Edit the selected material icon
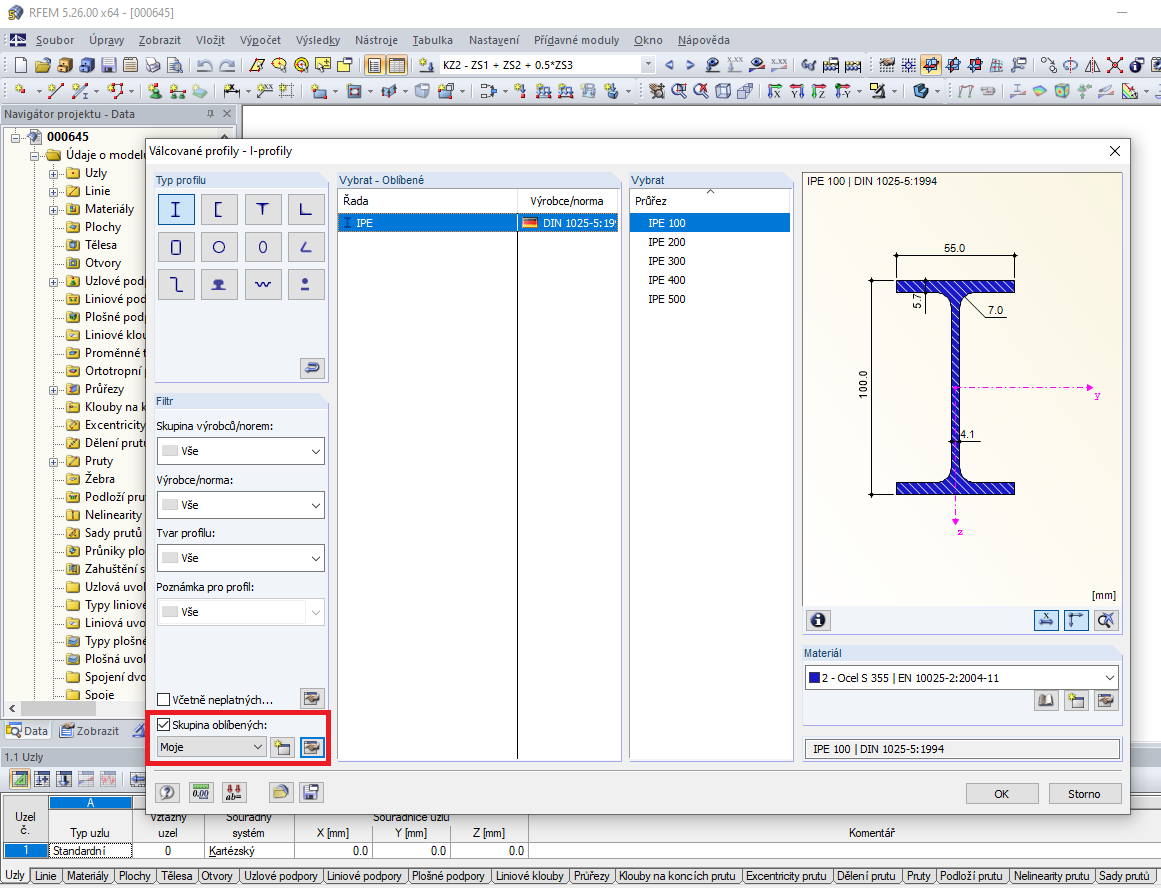Screen dimensions: 1161x888 tap(1105, 700)
